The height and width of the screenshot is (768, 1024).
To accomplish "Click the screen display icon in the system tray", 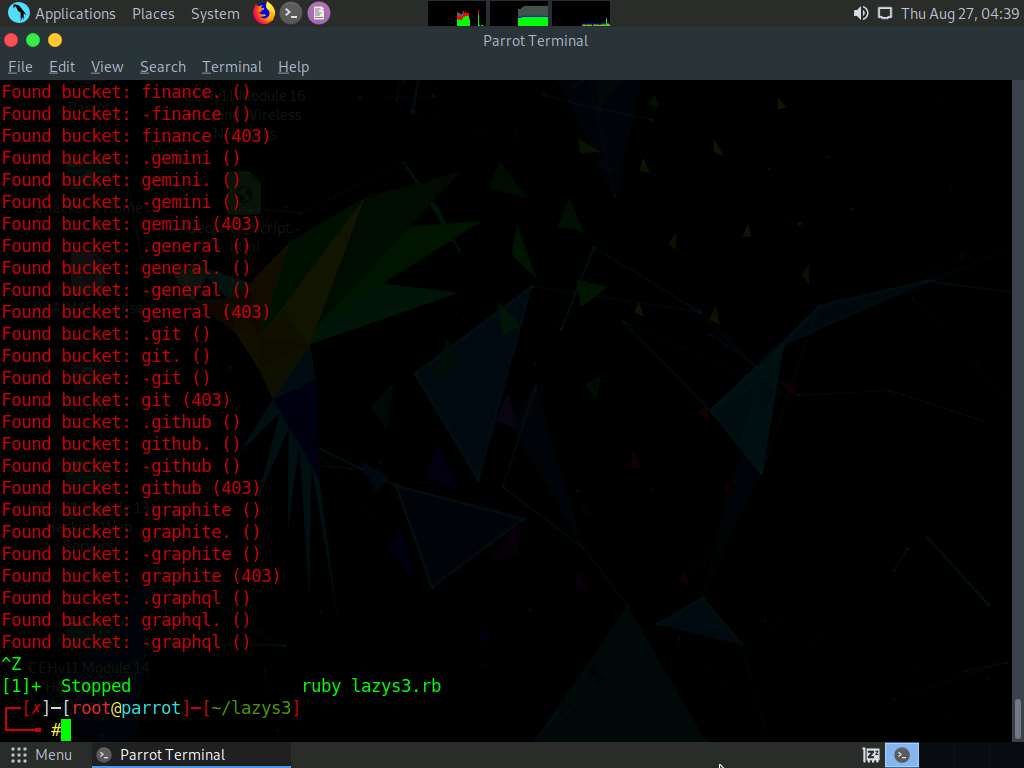I will tap(886, 13).
